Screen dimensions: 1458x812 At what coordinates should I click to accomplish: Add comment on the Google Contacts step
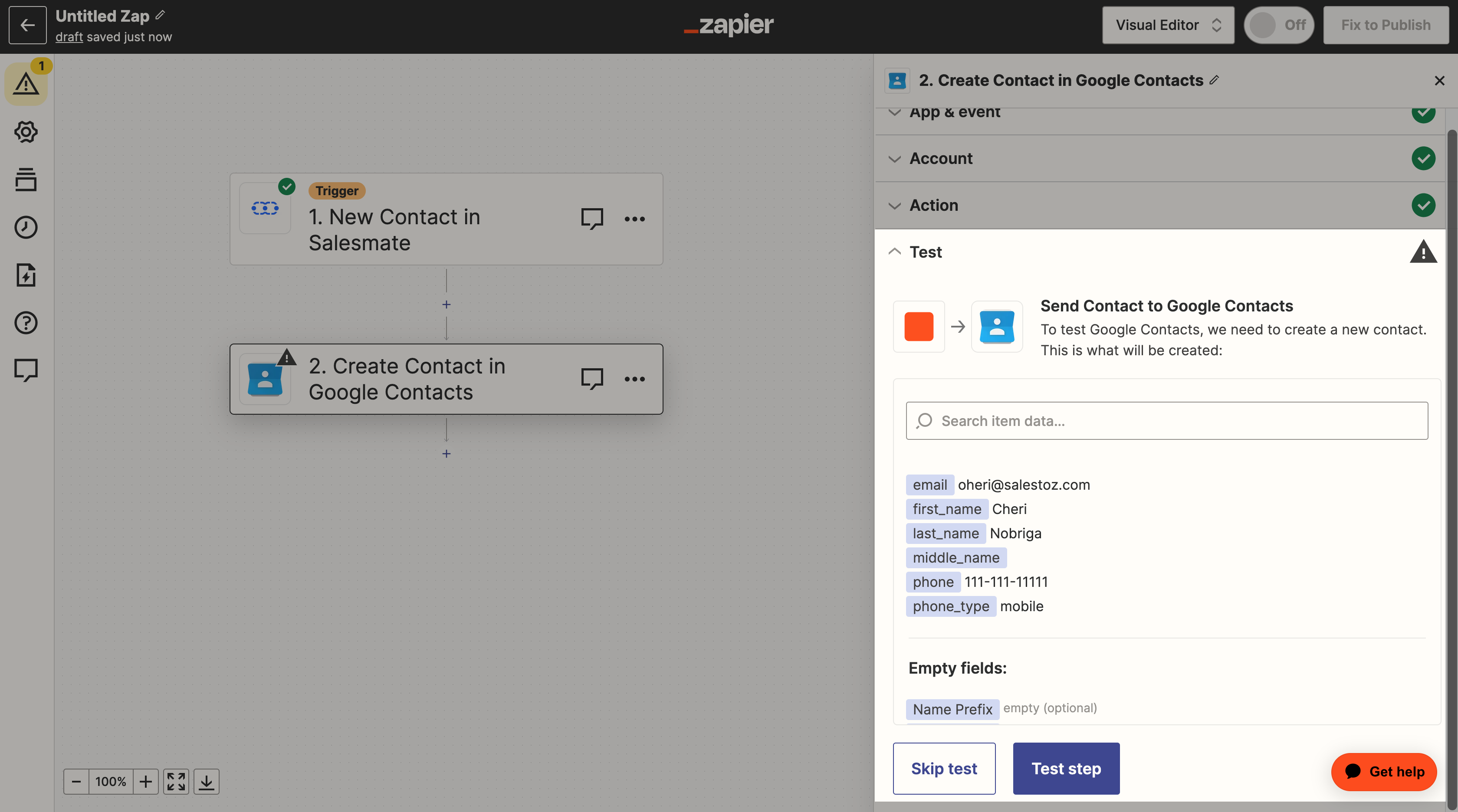[592, 379]
